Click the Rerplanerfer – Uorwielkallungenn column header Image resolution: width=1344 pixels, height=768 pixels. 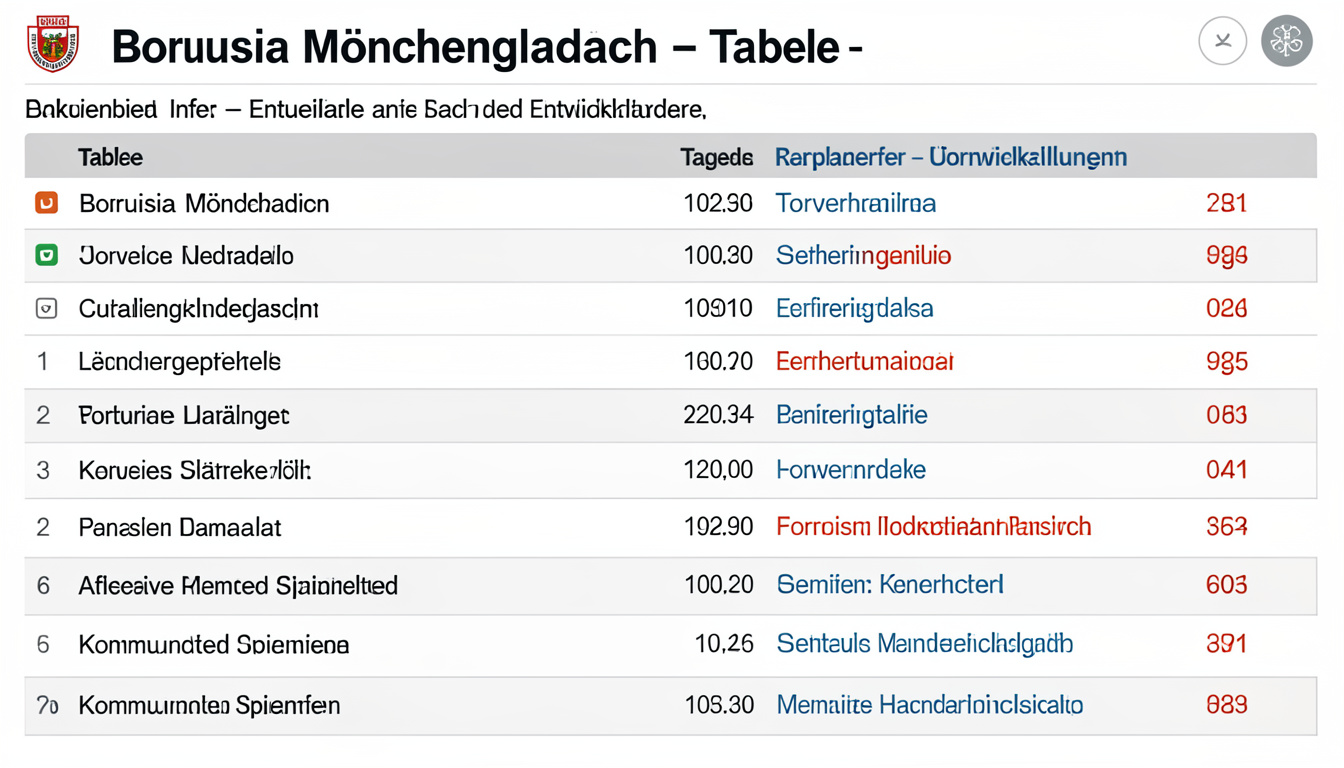[x=950, y=156]
